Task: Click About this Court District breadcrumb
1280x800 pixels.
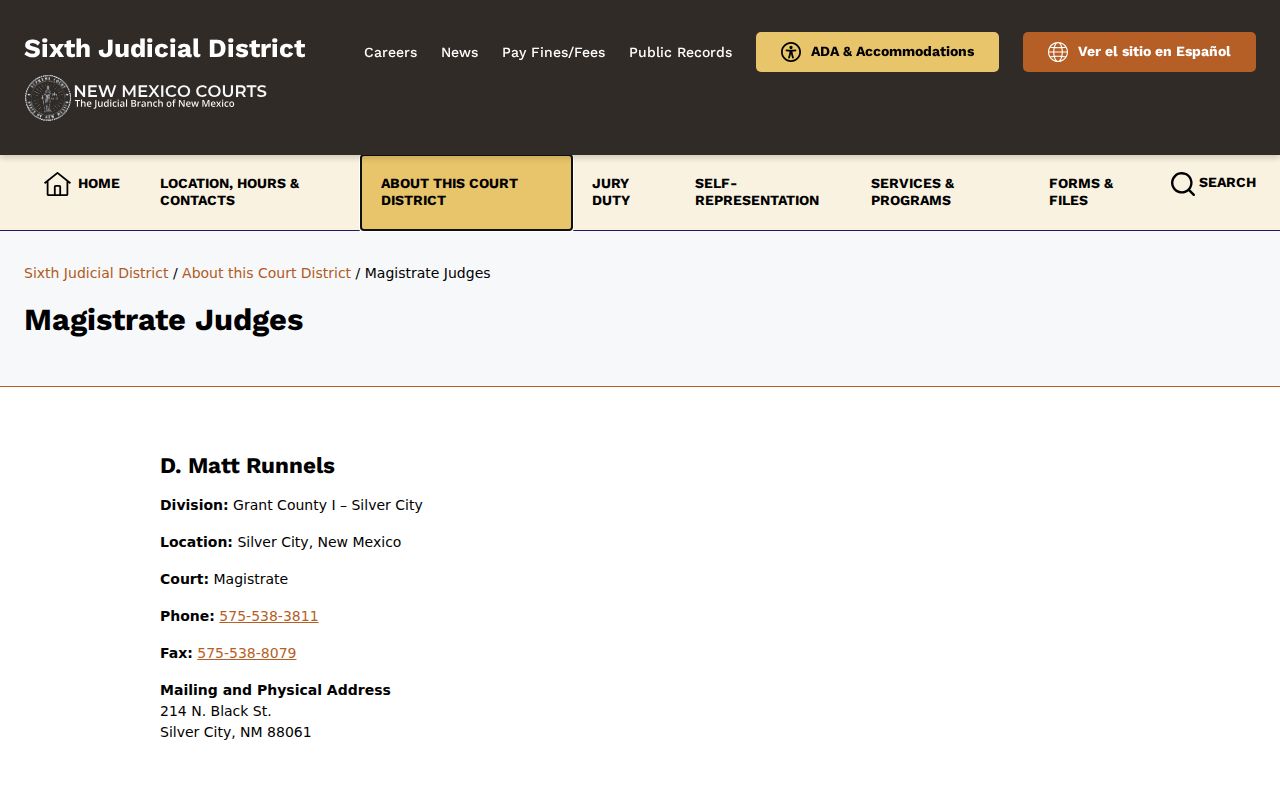Action: 266,273
